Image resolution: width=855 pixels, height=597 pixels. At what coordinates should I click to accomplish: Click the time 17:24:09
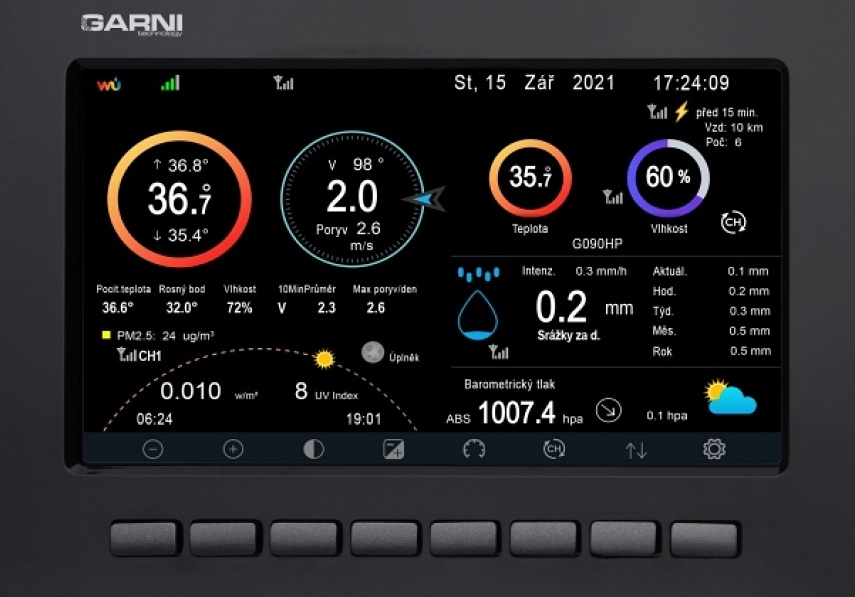(x=691, y=83)
